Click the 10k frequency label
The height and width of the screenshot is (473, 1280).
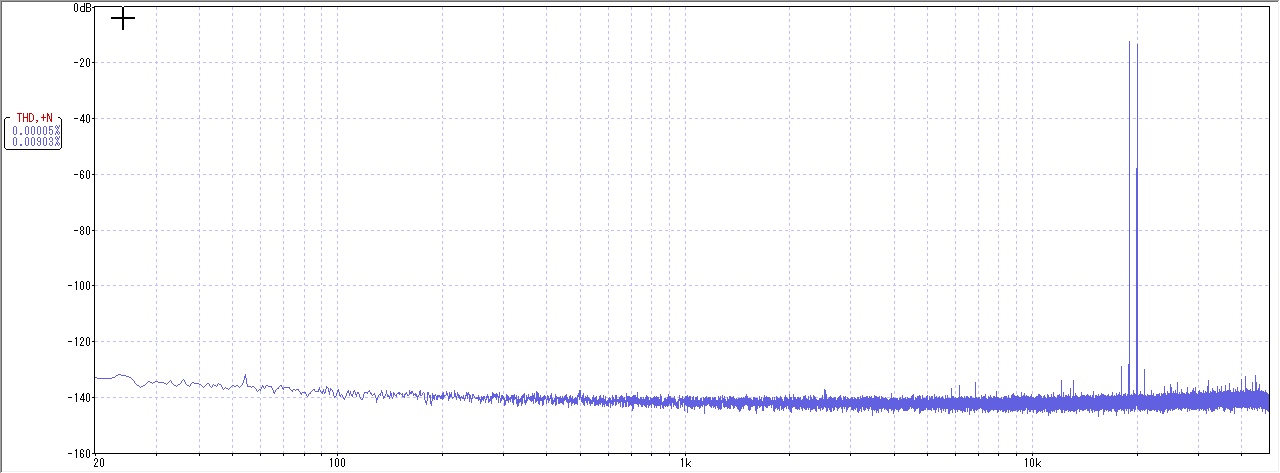pyautogui.click(x=1031, y=463)
